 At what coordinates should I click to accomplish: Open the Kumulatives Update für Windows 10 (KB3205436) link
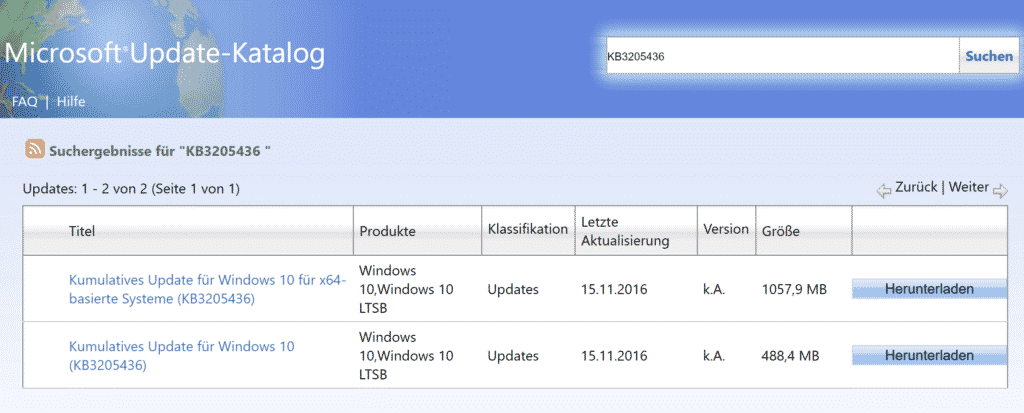pyautogui.click(x=182, y=355)
